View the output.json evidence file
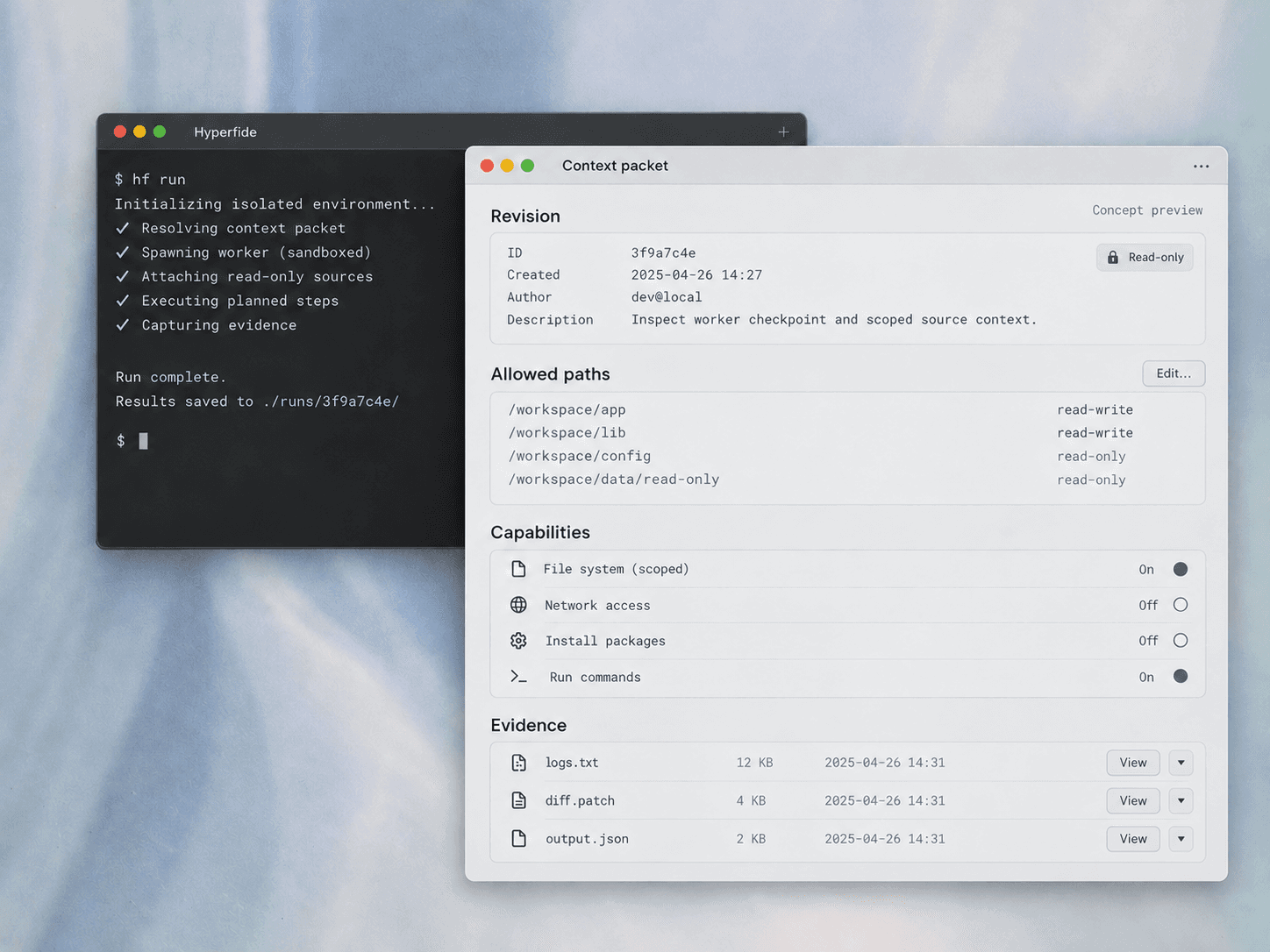The width and height of the screenshot is (1270, 952). [1133, 839]
